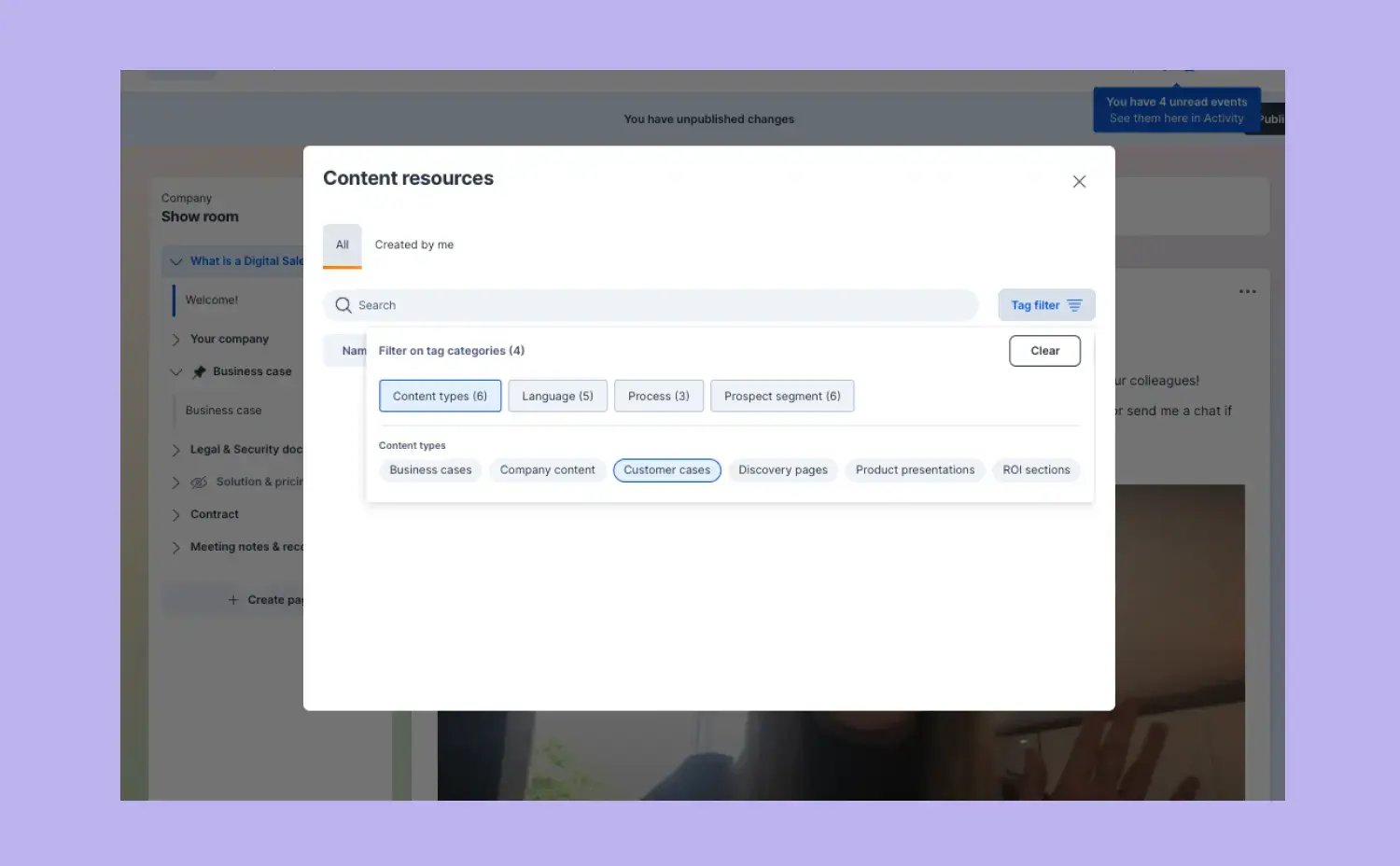This screenshot has height=866, width=1400.
Task: Select Prospect segment (6) category
Action: [782, 396]
